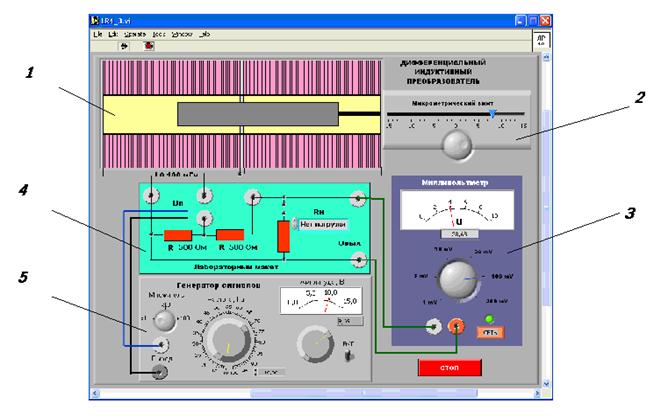Select the 10 mV range label
Image resolution: width=661 pixels, height=416 pixels.
coord(443,249)
